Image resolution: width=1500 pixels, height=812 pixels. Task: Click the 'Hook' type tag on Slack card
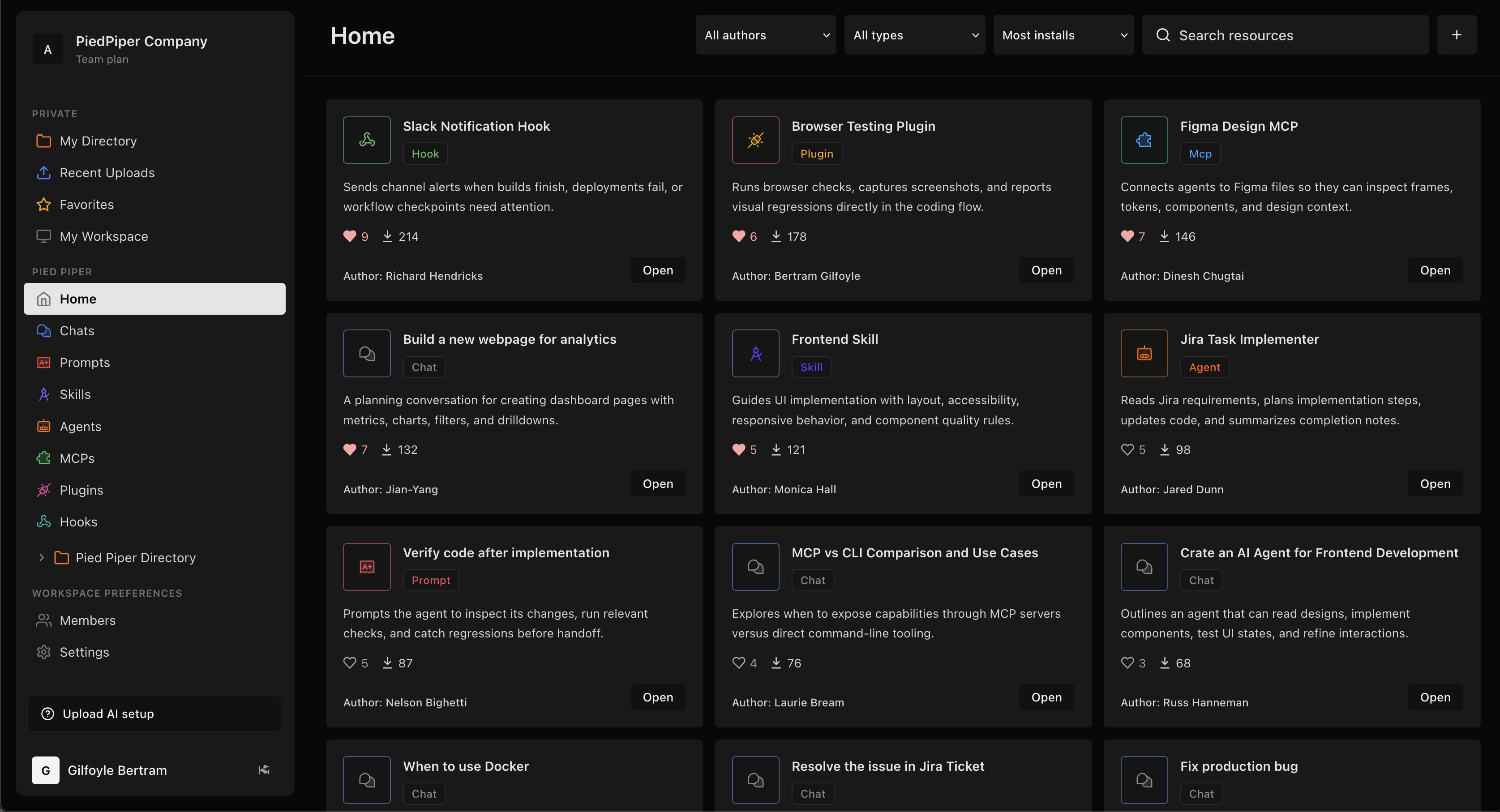(425, 154)
